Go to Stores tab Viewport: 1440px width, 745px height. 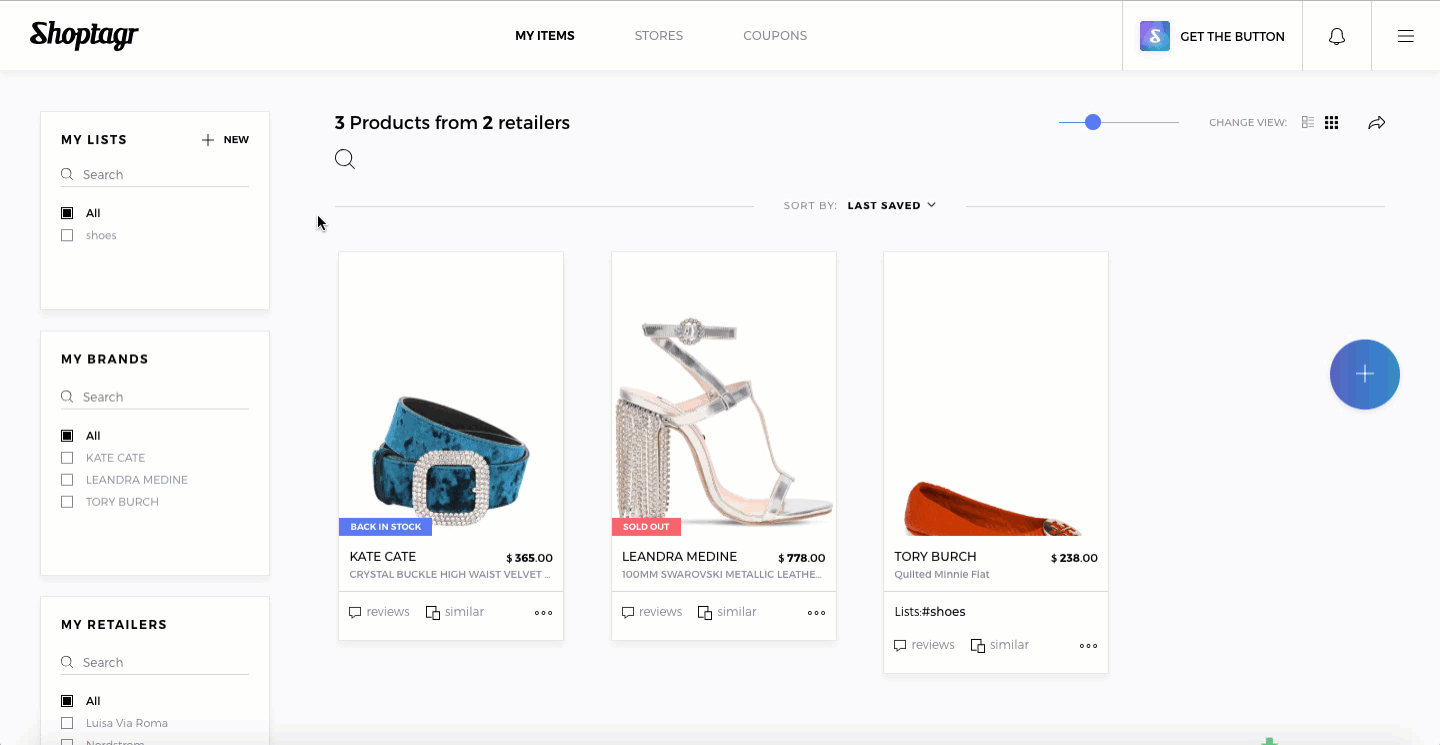point(659,36)
